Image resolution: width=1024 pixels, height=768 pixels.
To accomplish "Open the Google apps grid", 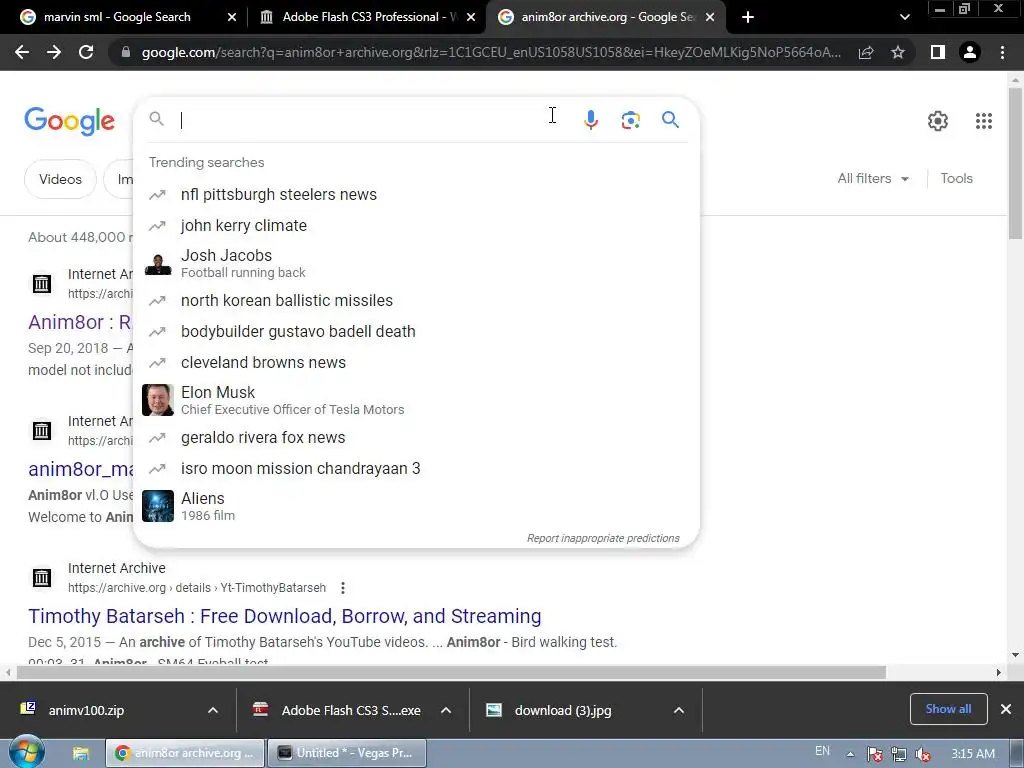I will click(984, 121).
